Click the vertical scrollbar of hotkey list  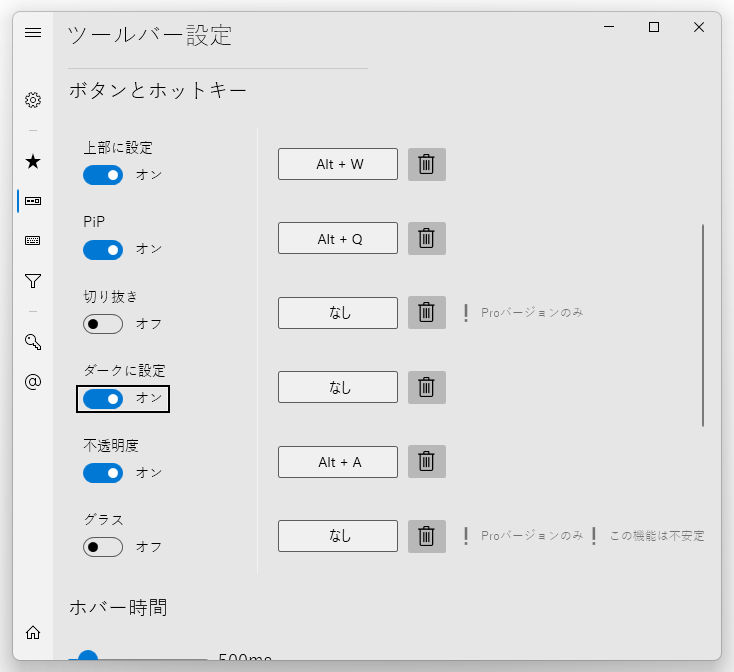click(703, 325)
